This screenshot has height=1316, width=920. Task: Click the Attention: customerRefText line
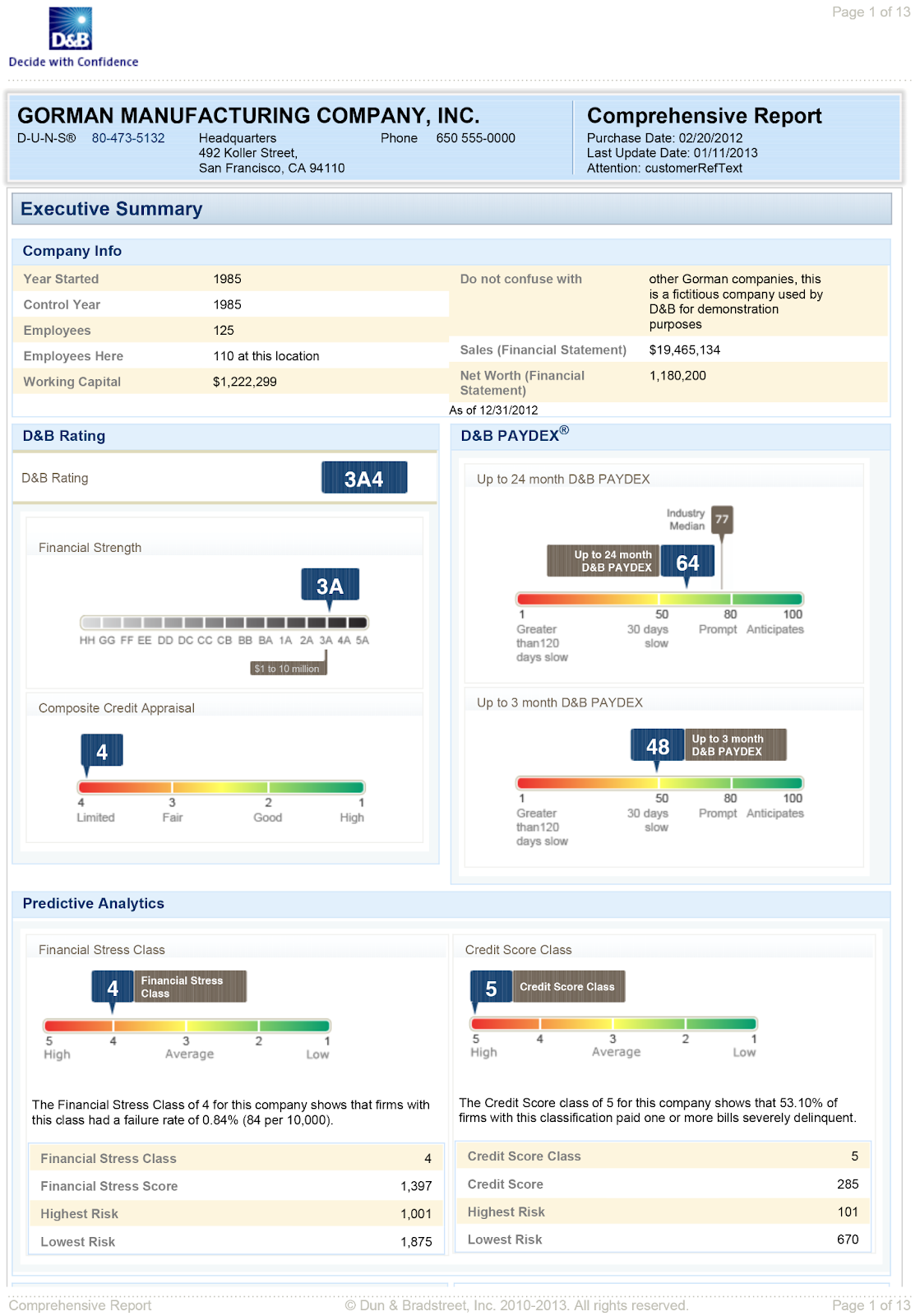tap(664, 168)
